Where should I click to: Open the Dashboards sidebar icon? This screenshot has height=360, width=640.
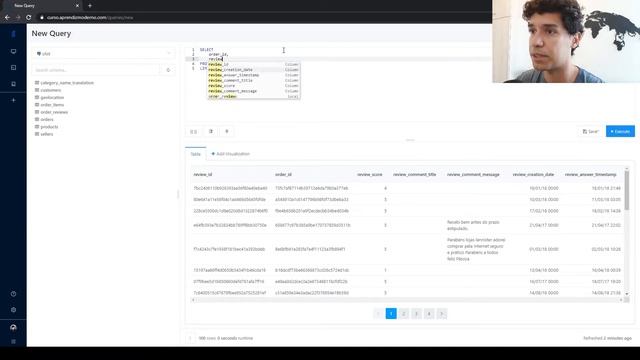[13, 51]
